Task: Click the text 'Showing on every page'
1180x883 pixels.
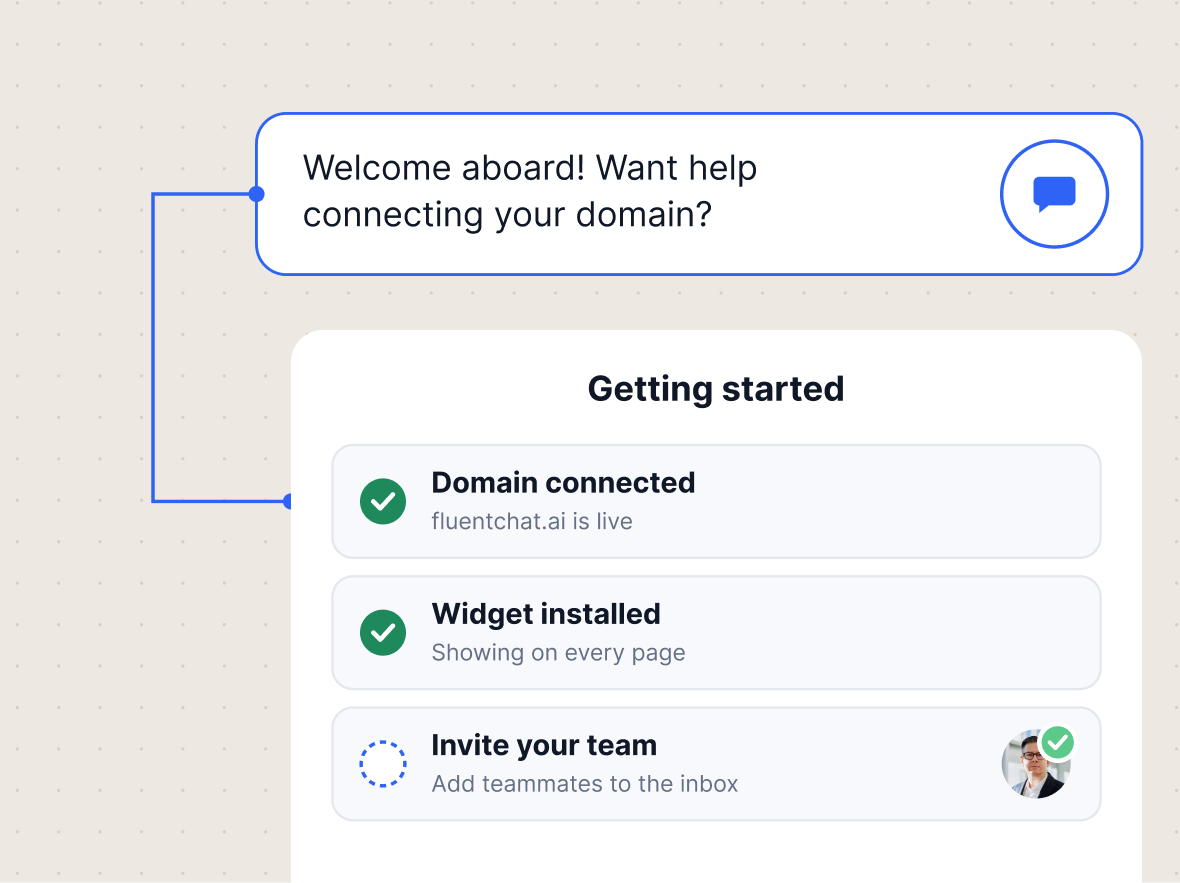Action: 558,653
